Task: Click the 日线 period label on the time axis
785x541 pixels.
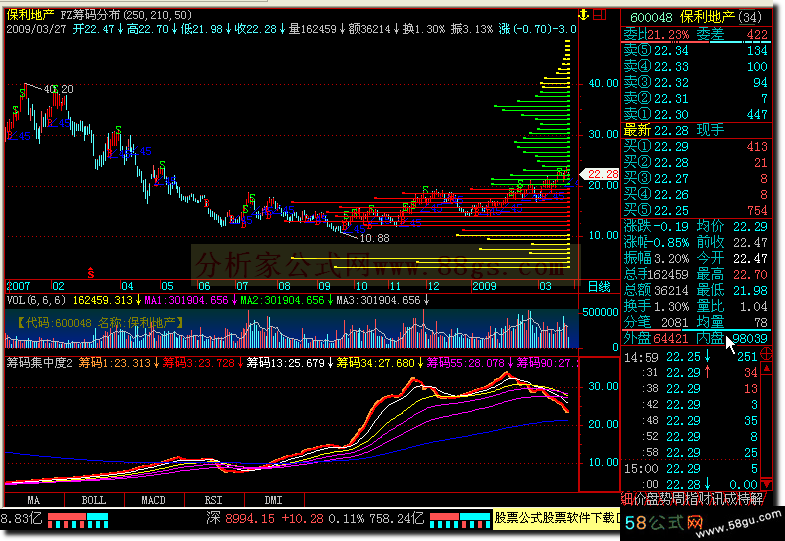Action: point(599,286)
